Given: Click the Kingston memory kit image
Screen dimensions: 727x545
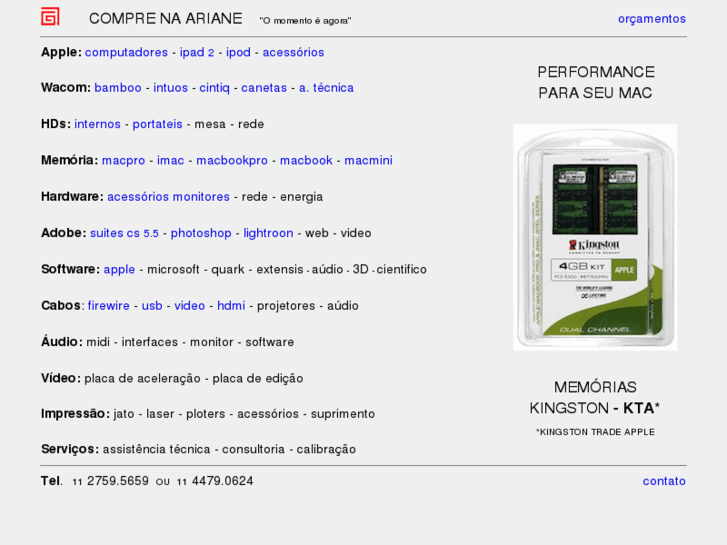Looking at the screenshot, I should coord(595,237).
